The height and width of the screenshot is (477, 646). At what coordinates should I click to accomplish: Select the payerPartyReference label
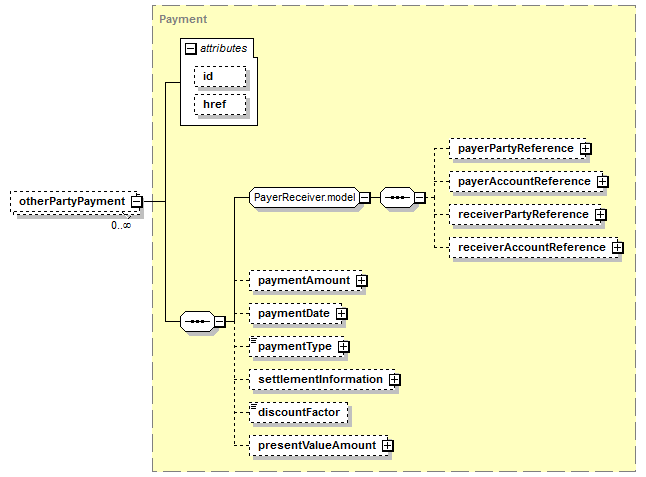point(516,148)
